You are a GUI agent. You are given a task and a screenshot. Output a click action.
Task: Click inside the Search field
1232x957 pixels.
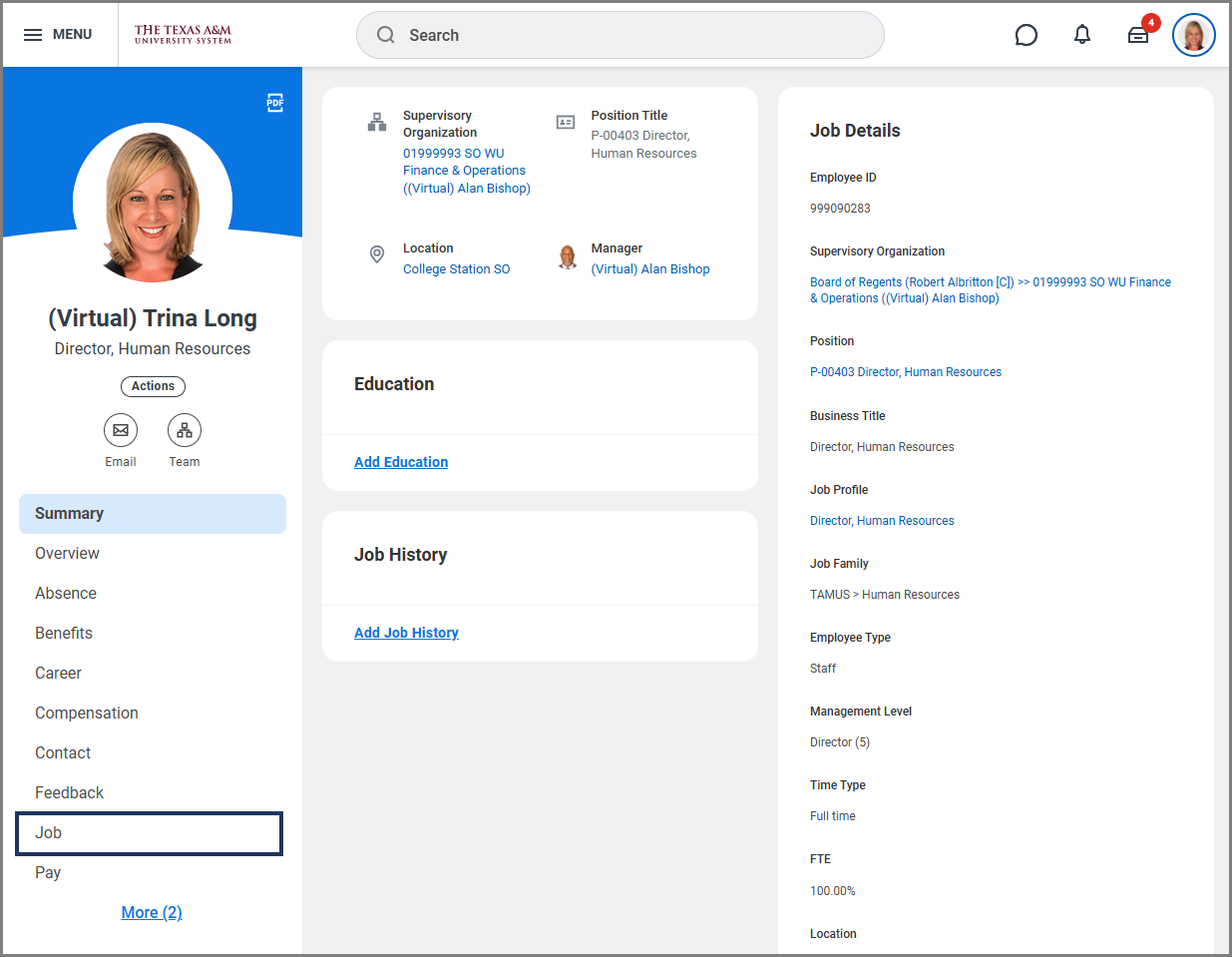[618, 36]
